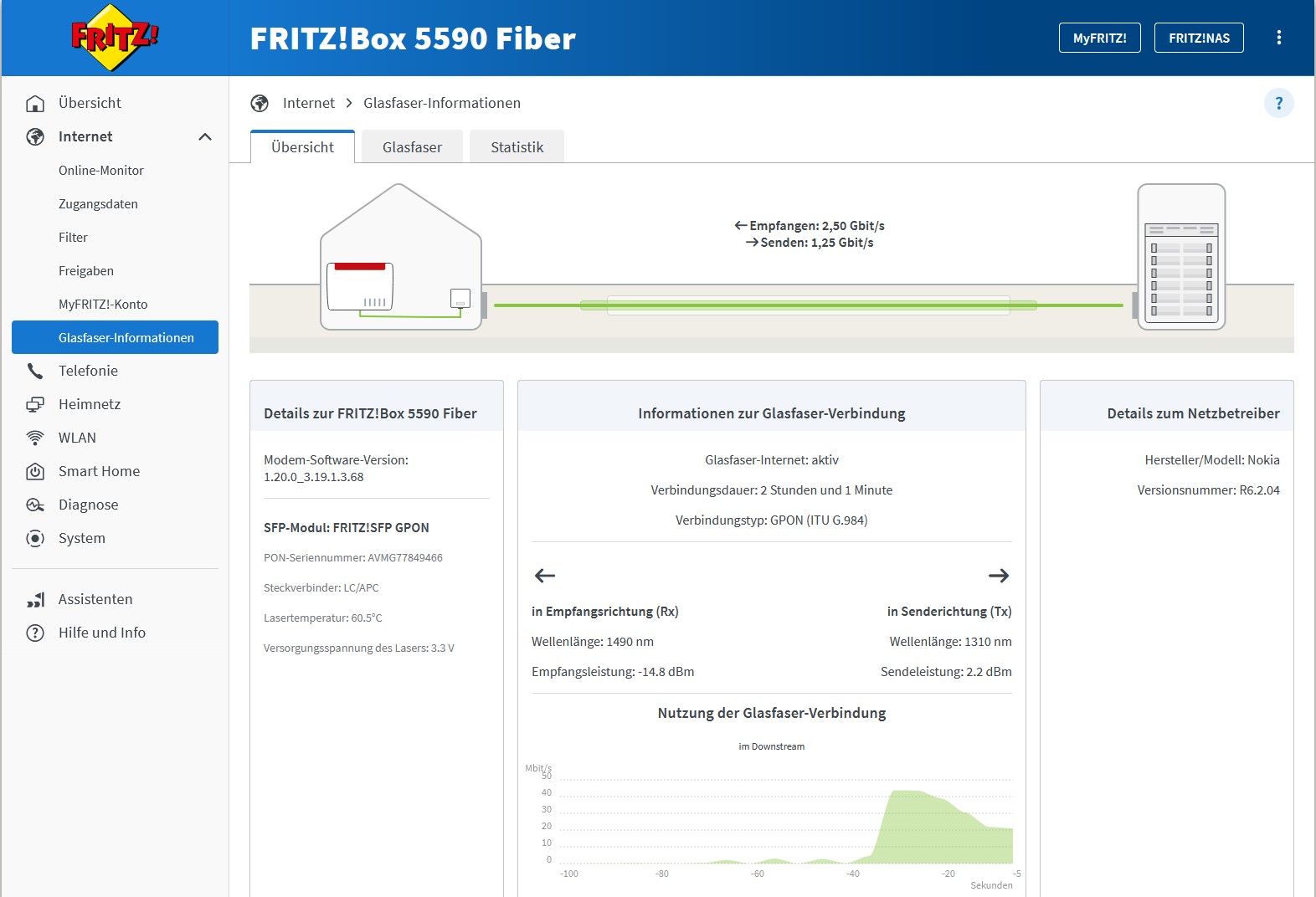Click the Smart Home icon in sidebar
1316x897 pixels.
[35, 471]
